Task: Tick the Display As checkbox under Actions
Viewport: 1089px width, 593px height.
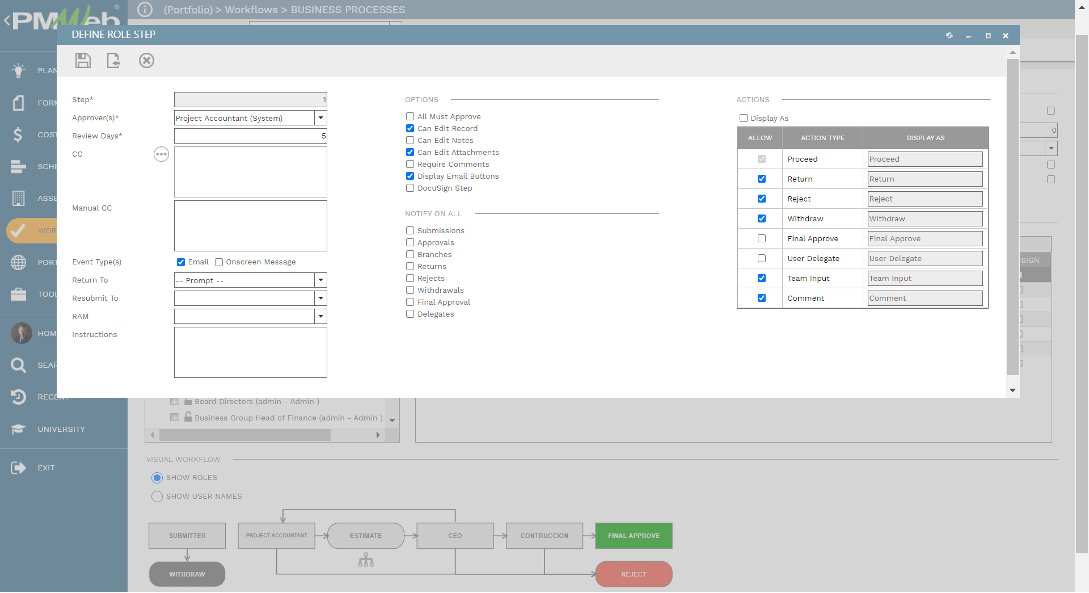Action: tap(743, 118)
